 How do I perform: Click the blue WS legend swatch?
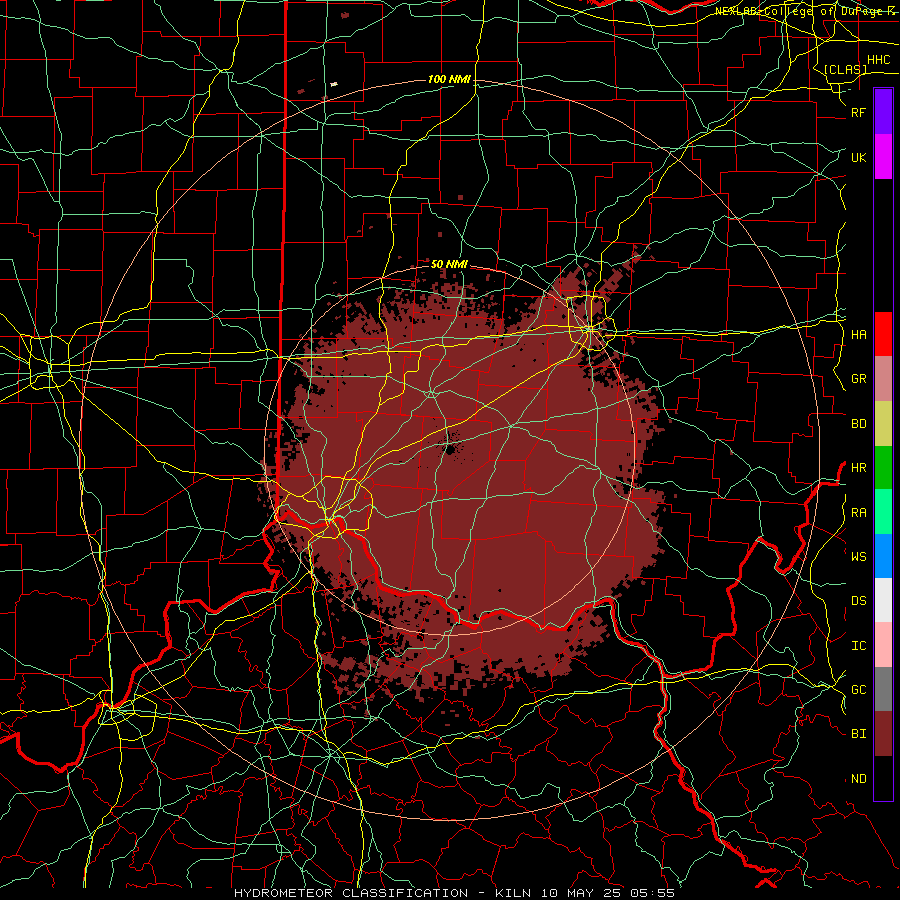click(x=883, y=556)
